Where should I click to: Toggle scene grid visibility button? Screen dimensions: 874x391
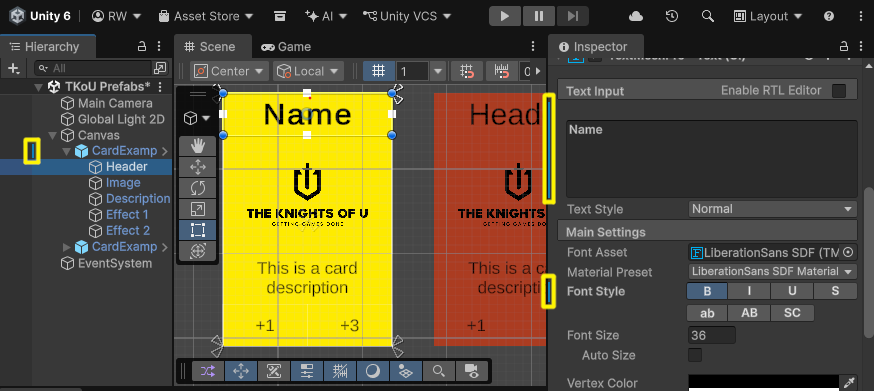point(378,71)
